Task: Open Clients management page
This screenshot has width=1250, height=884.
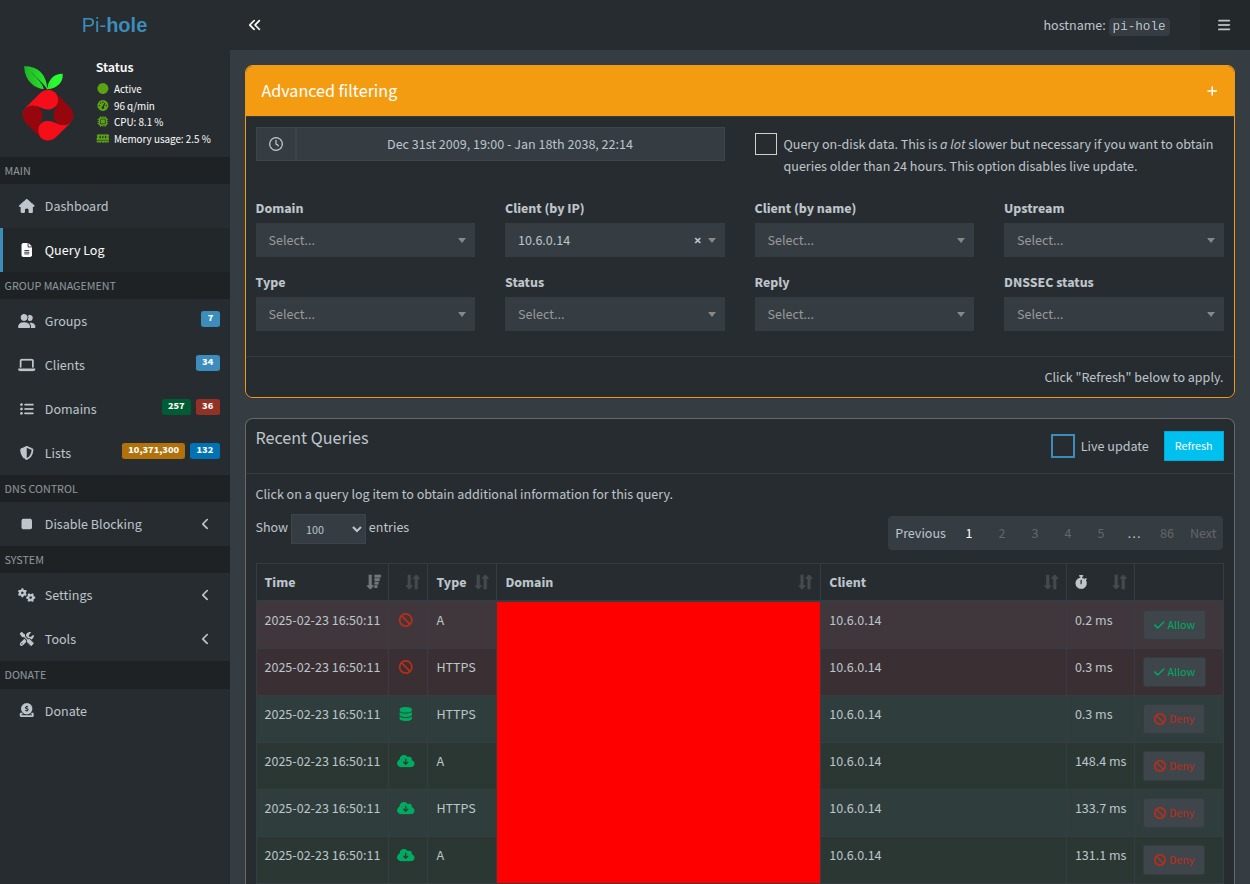Action: [115, 365]
